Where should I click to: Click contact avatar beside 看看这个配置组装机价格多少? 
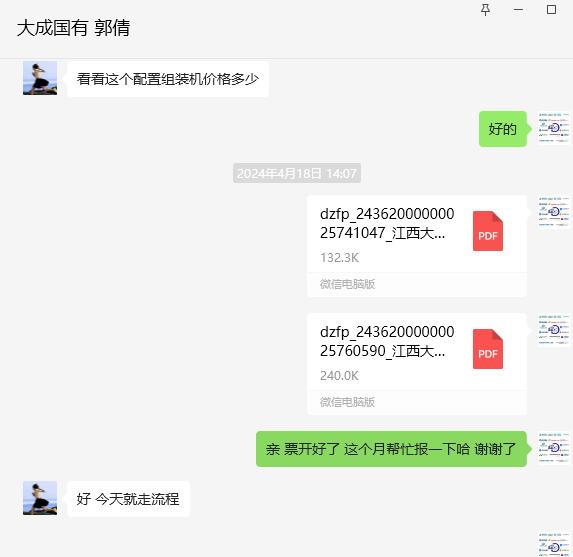coord(40,78)
